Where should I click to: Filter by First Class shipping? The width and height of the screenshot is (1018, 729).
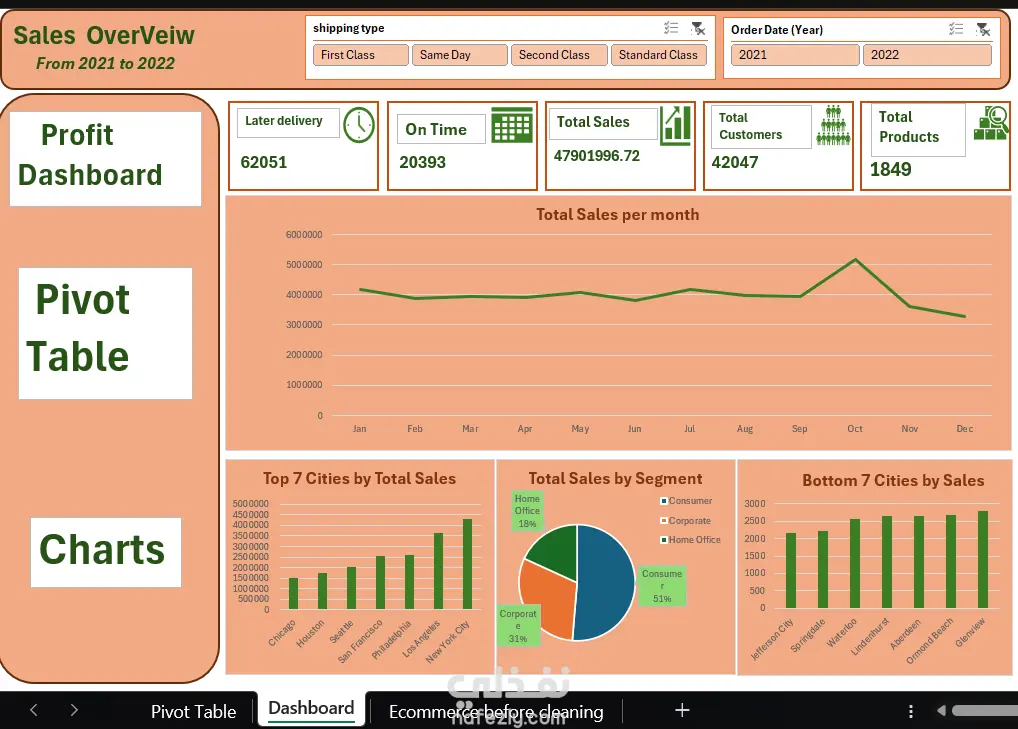(x=360, y=55)
